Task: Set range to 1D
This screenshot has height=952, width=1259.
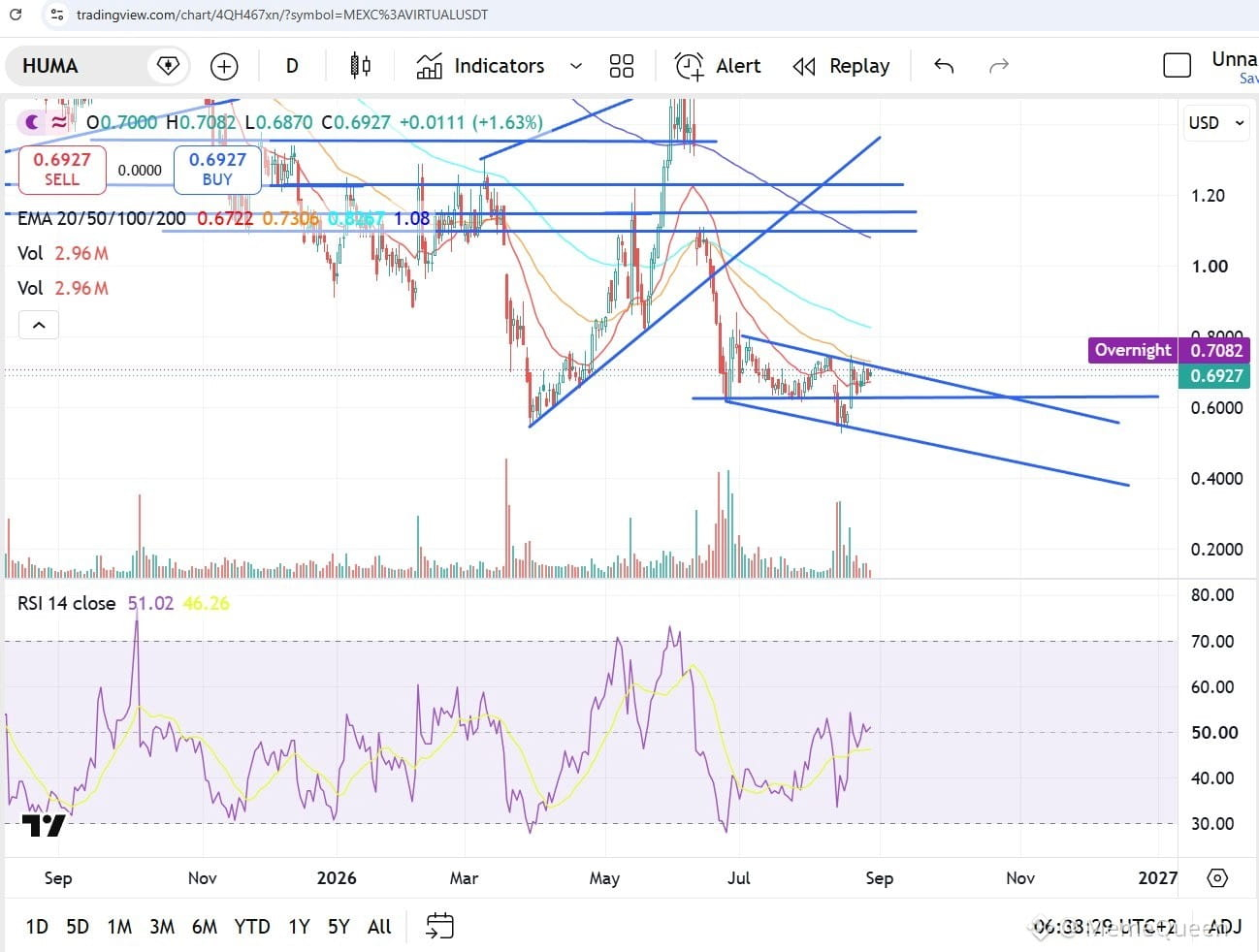Action: tap(37, 927)
